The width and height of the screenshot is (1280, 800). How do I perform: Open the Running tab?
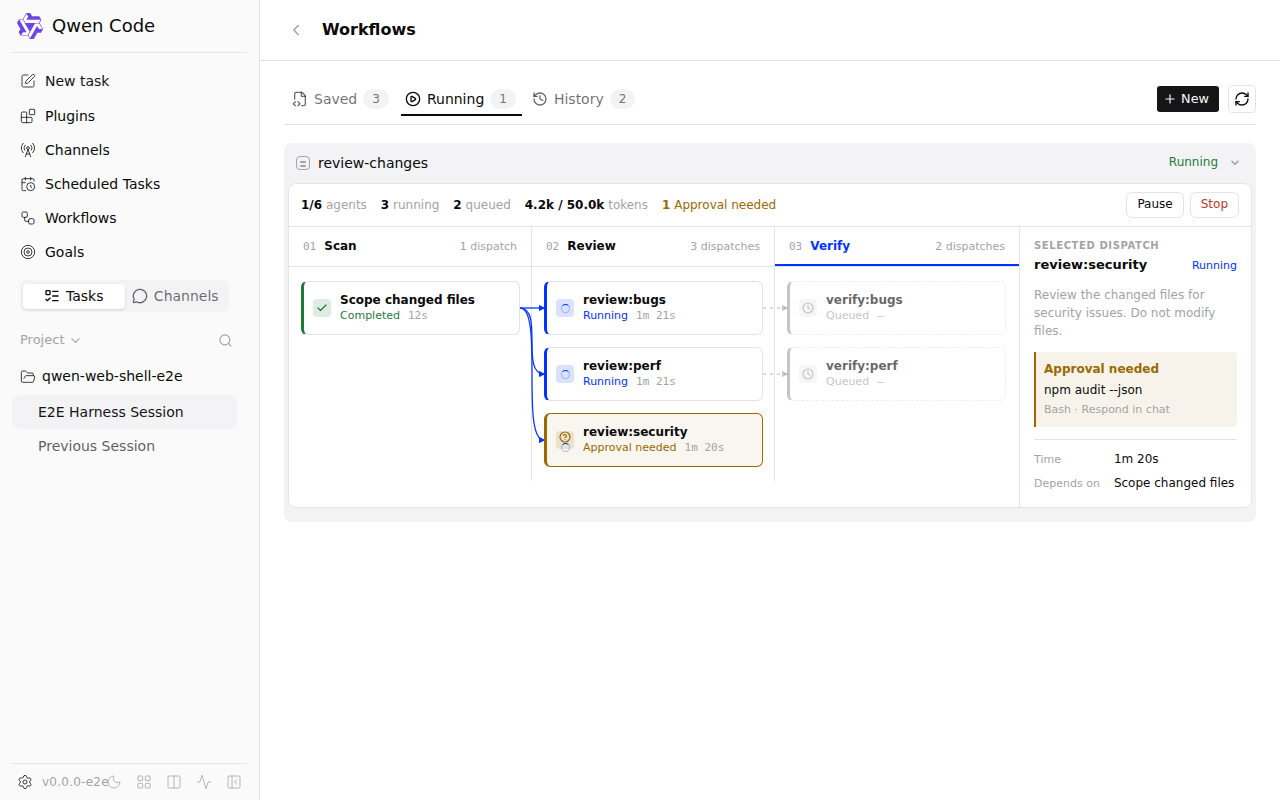click(x=461, y=99)
